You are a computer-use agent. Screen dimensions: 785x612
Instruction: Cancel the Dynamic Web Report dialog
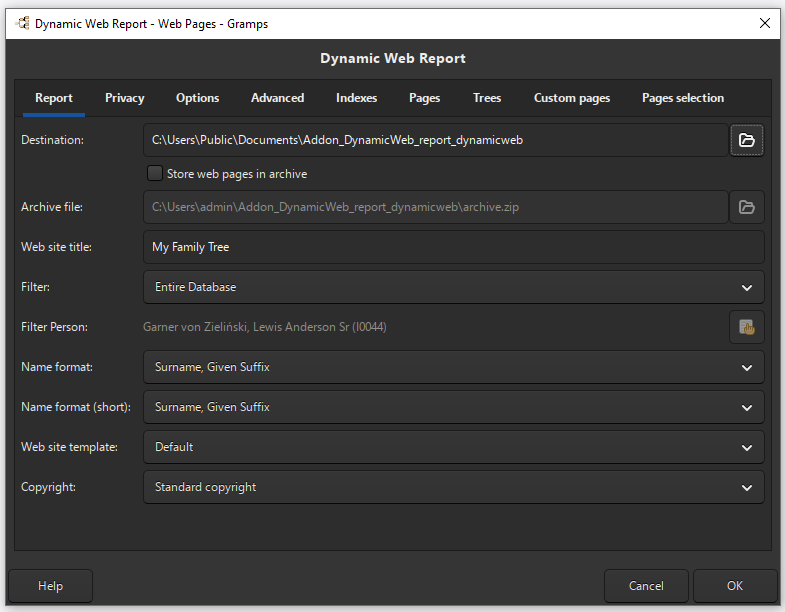[x=646, y=586]
